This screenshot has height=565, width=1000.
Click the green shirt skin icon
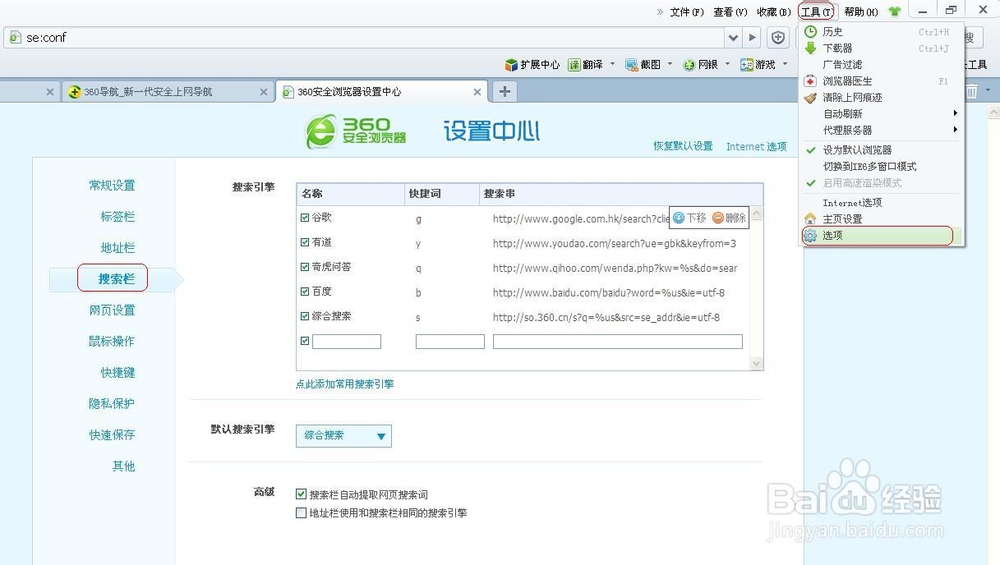tap(895, 11)
